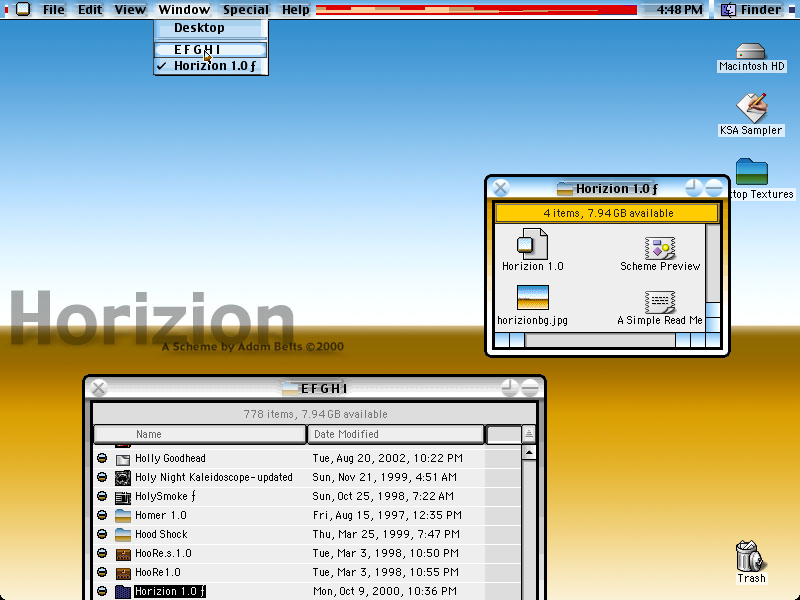Screen dimensions: 800x600
Task: Expand the Homer 1.0 folder row
Action: (102, 515)
